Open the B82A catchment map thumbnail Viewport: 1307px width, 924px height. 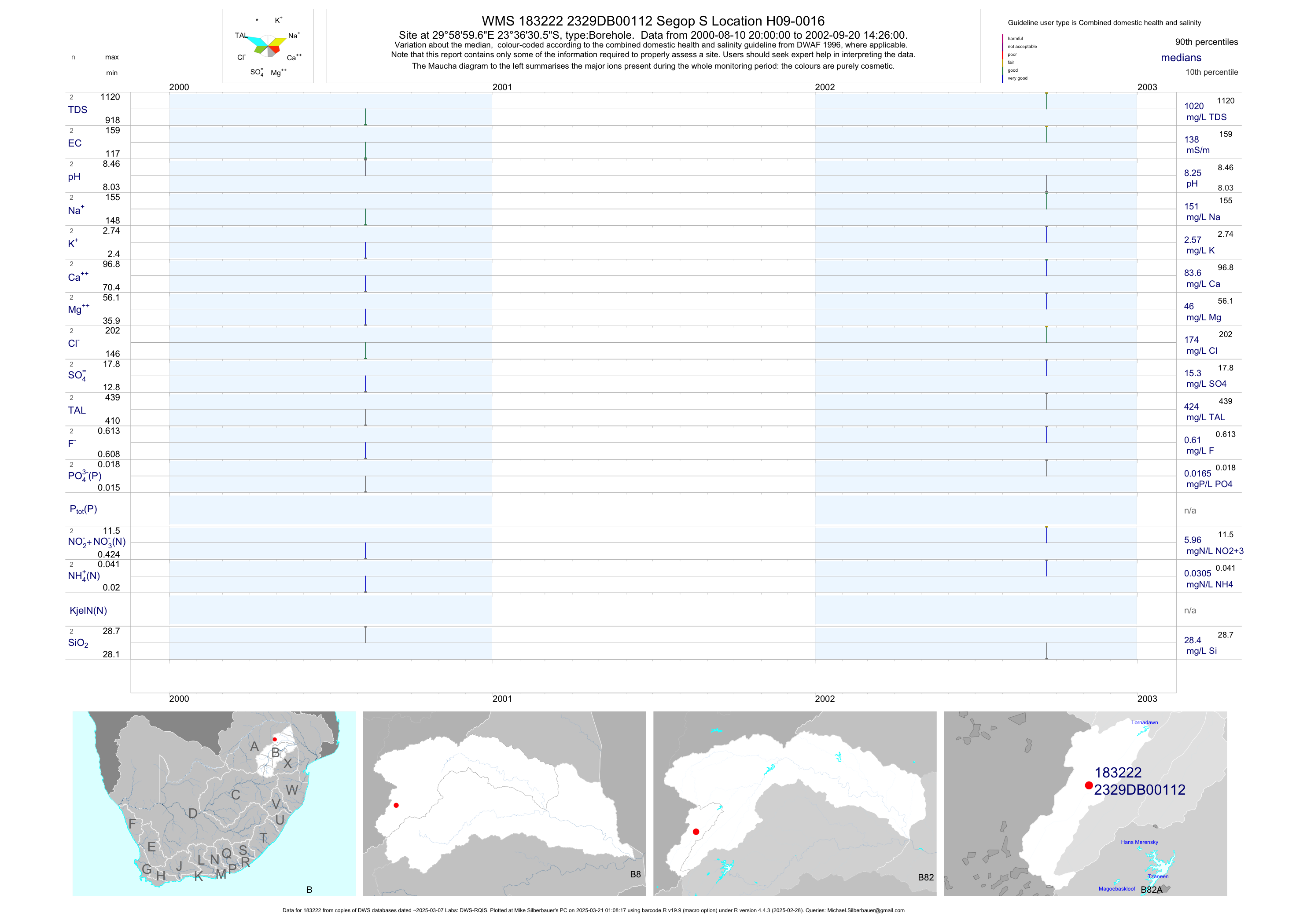1085,803
